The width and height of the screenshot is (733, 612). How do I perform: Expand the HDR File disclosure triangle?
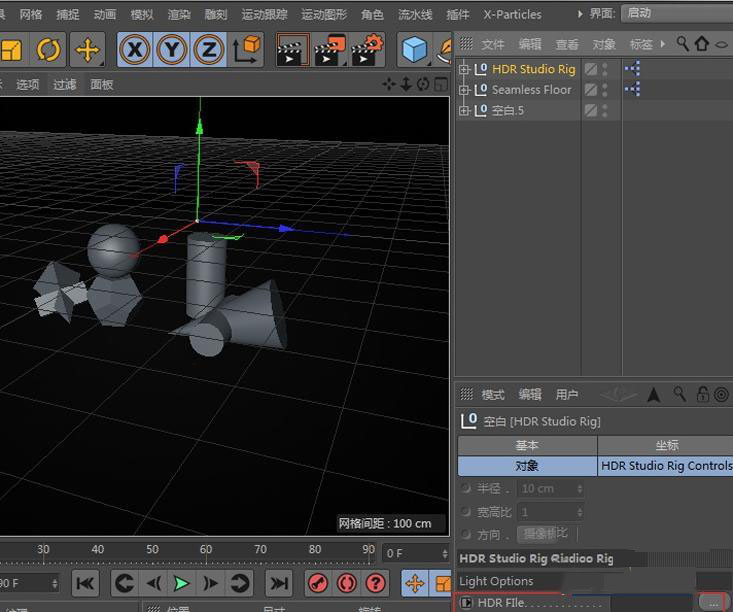(x=466, y=603)
